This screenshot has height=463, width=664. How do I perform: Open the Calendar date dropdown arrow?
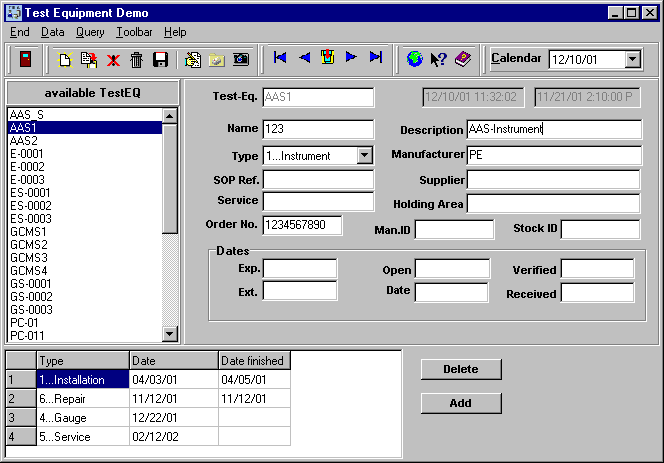(633, 59)
